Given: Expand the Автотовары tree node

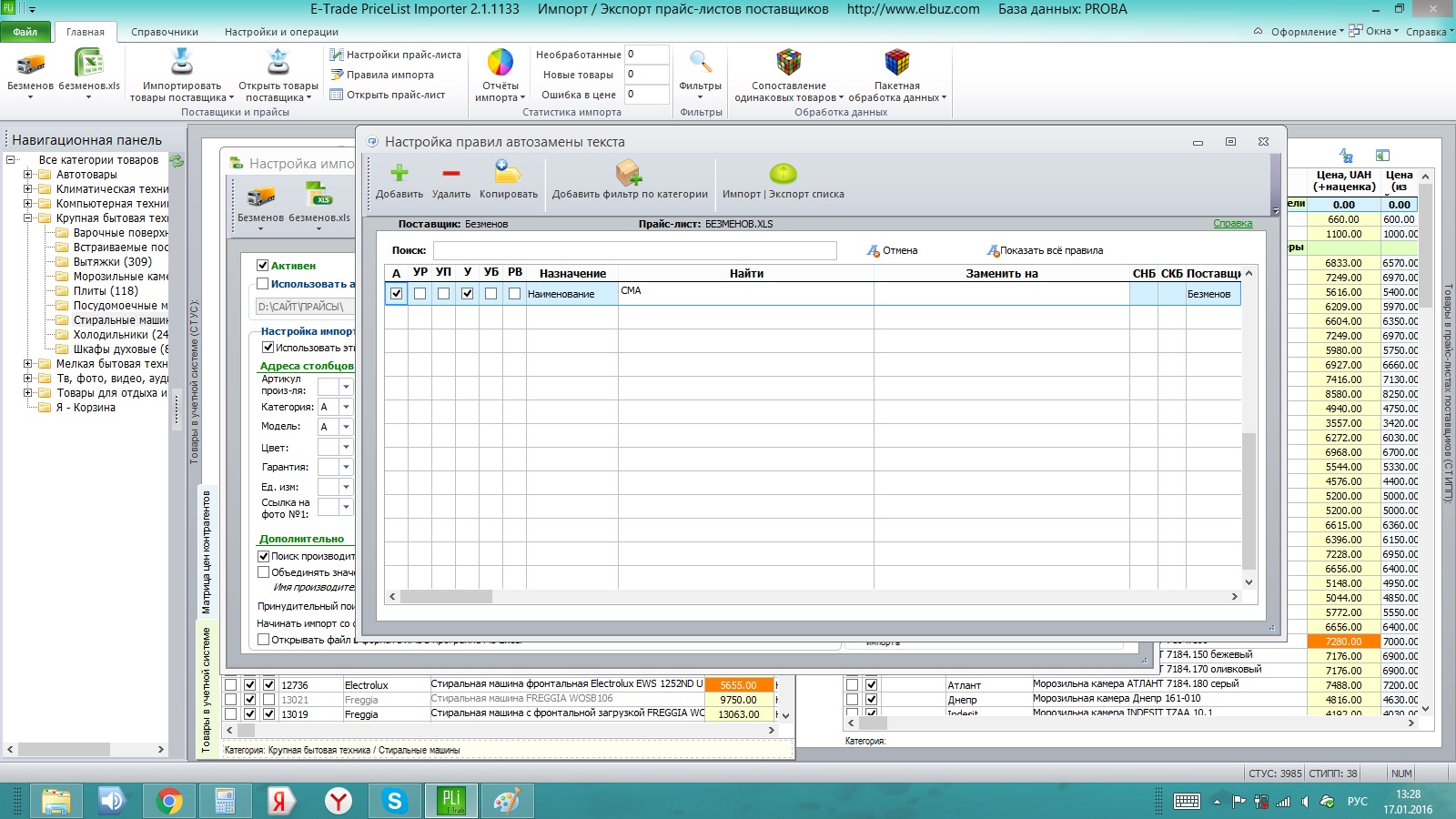Looking at the screenshot, I should (x=27, y=175).
